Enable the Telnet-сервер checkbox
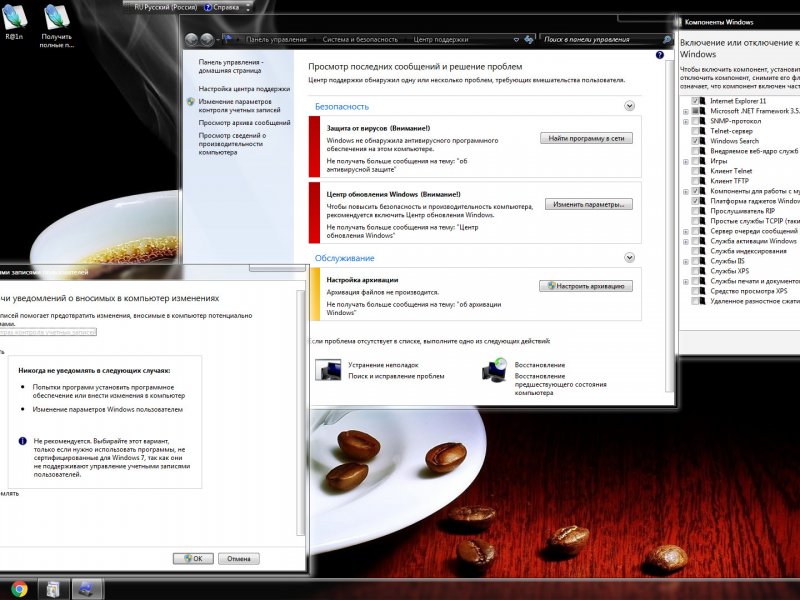Screen dimensions: 800x600 pos(695,131)
